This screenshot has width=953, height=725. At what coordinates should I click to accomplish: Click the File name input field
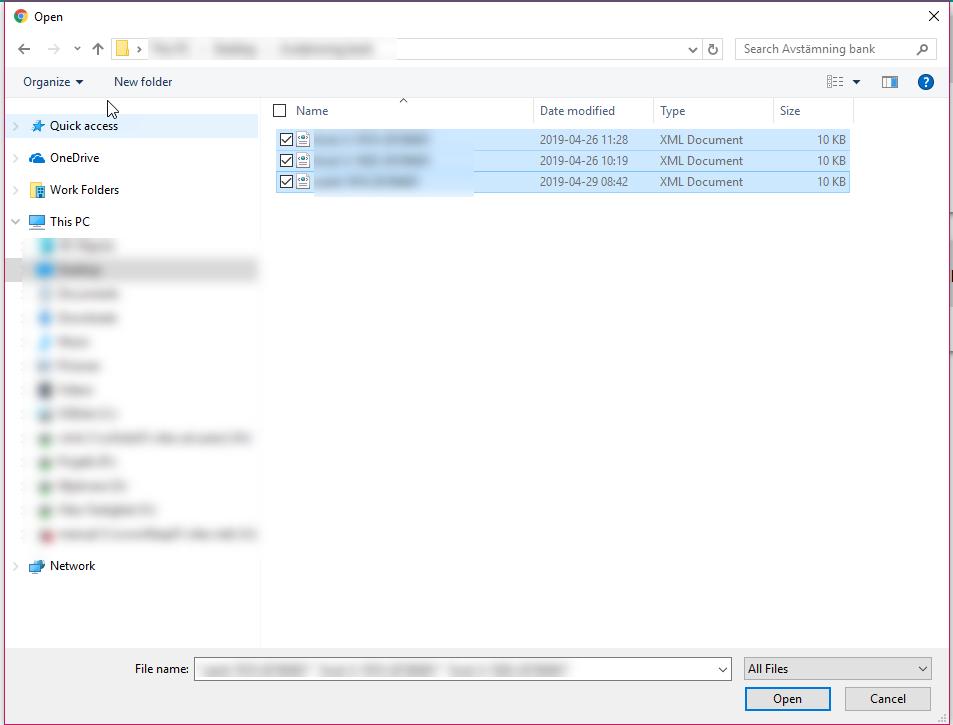[463, 669]
